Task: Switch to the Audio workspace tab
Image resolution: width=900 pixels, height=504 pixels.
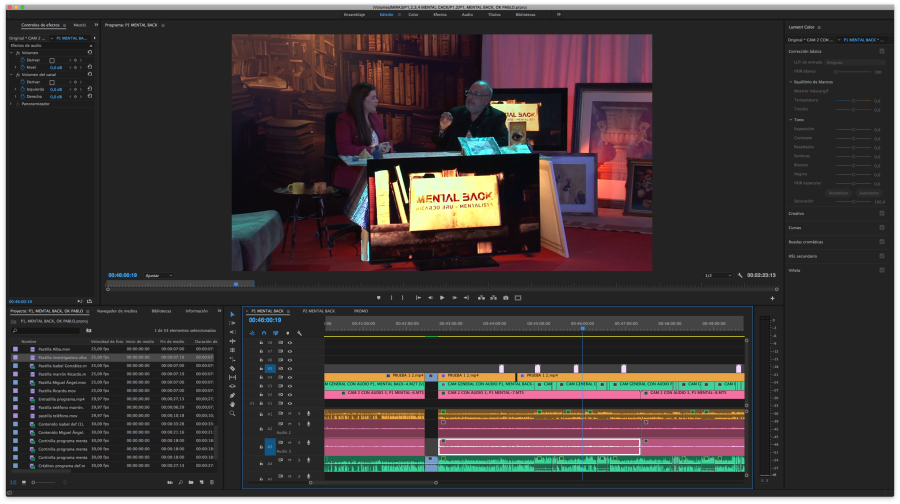Action: coord(467,14)
